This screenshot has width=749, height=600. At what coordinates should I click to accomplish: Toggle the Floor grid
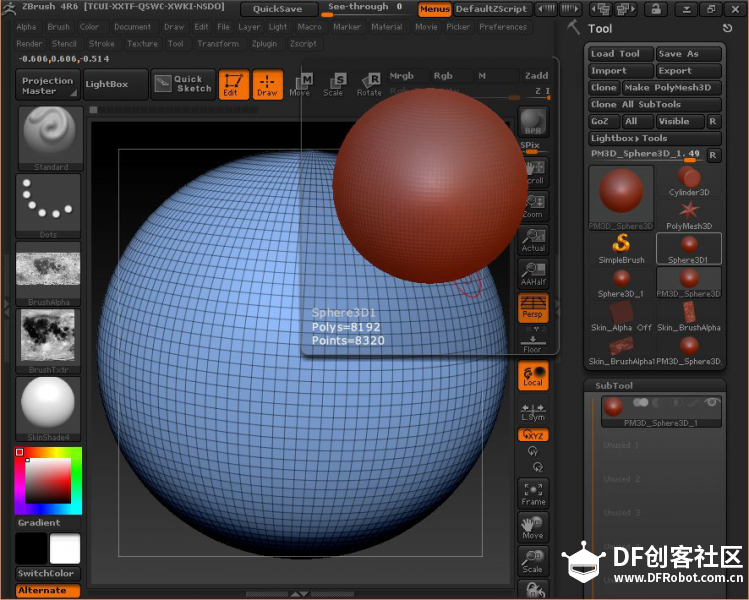(x=533, y=344)
